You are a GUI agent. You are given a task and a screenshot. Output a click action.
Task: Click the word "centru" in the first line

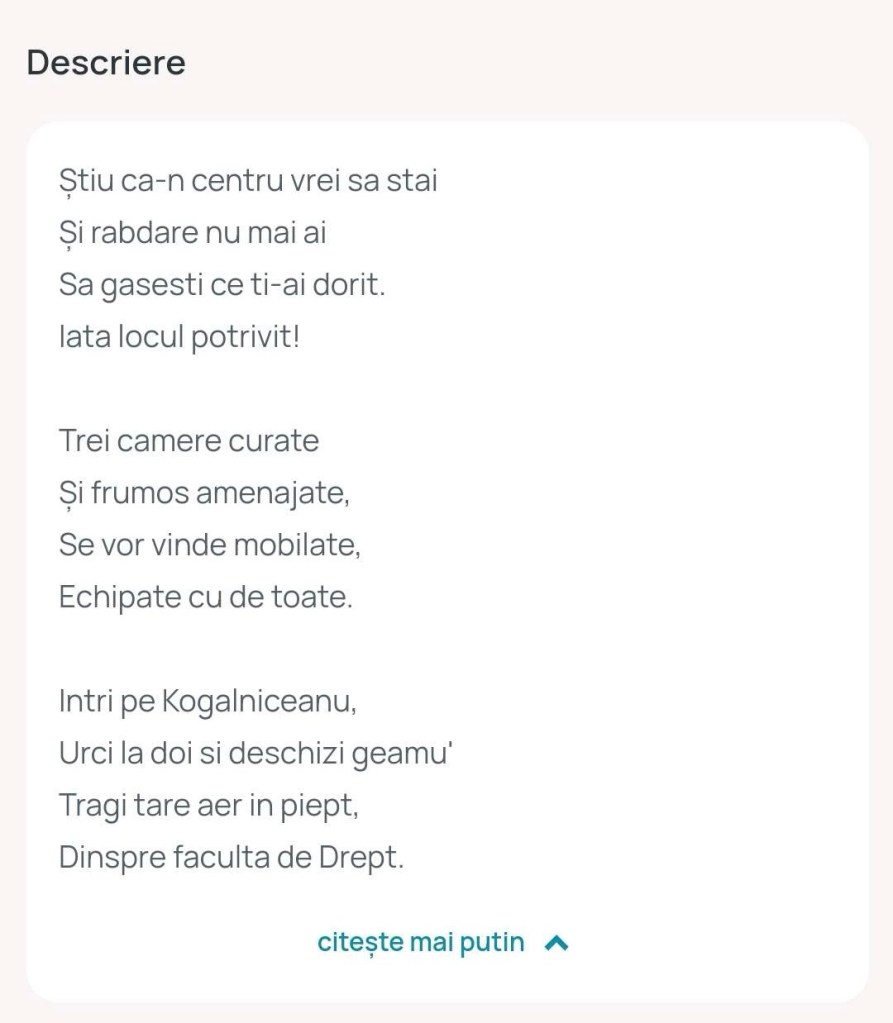pyautogui.click(x=235, y=181)
